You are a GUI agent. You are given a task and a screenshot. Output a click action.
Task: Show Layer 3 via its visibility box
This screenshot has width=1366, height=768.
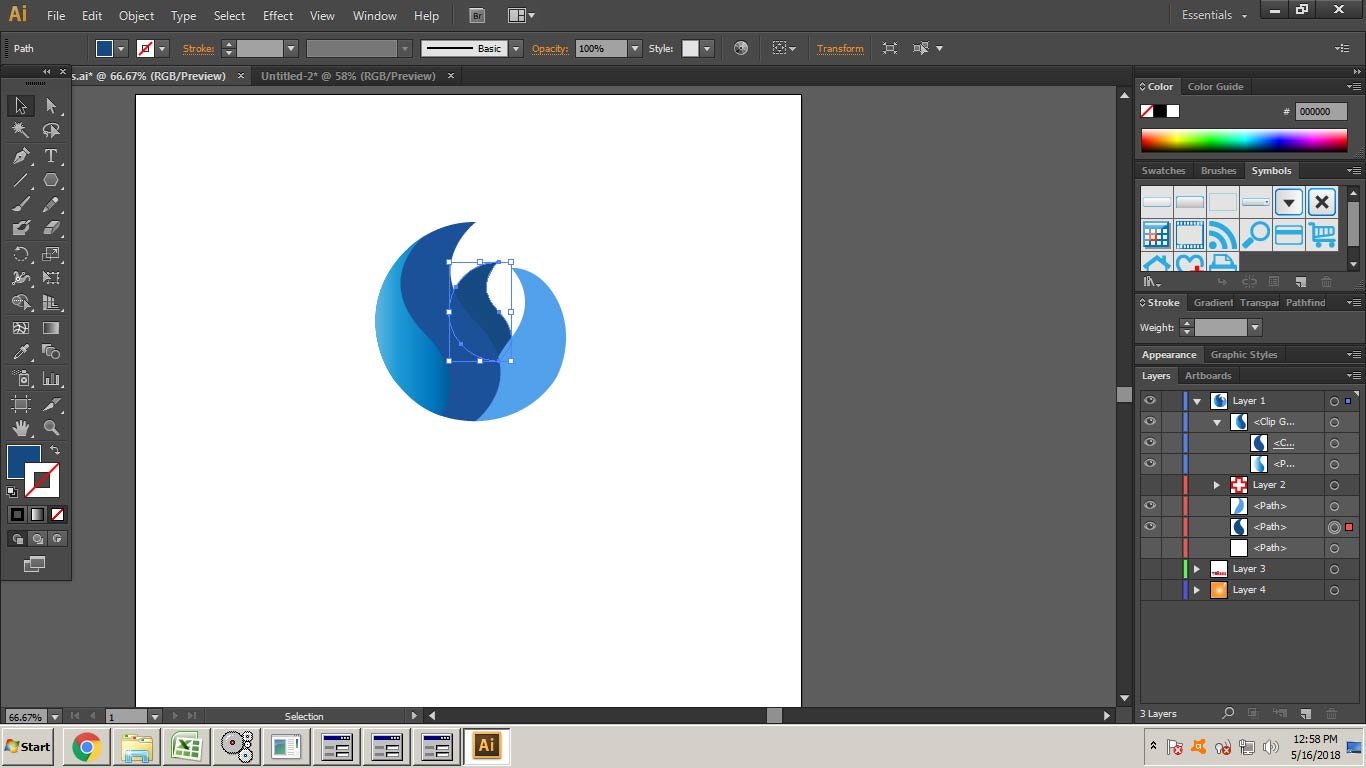(x=1150, y=568)
